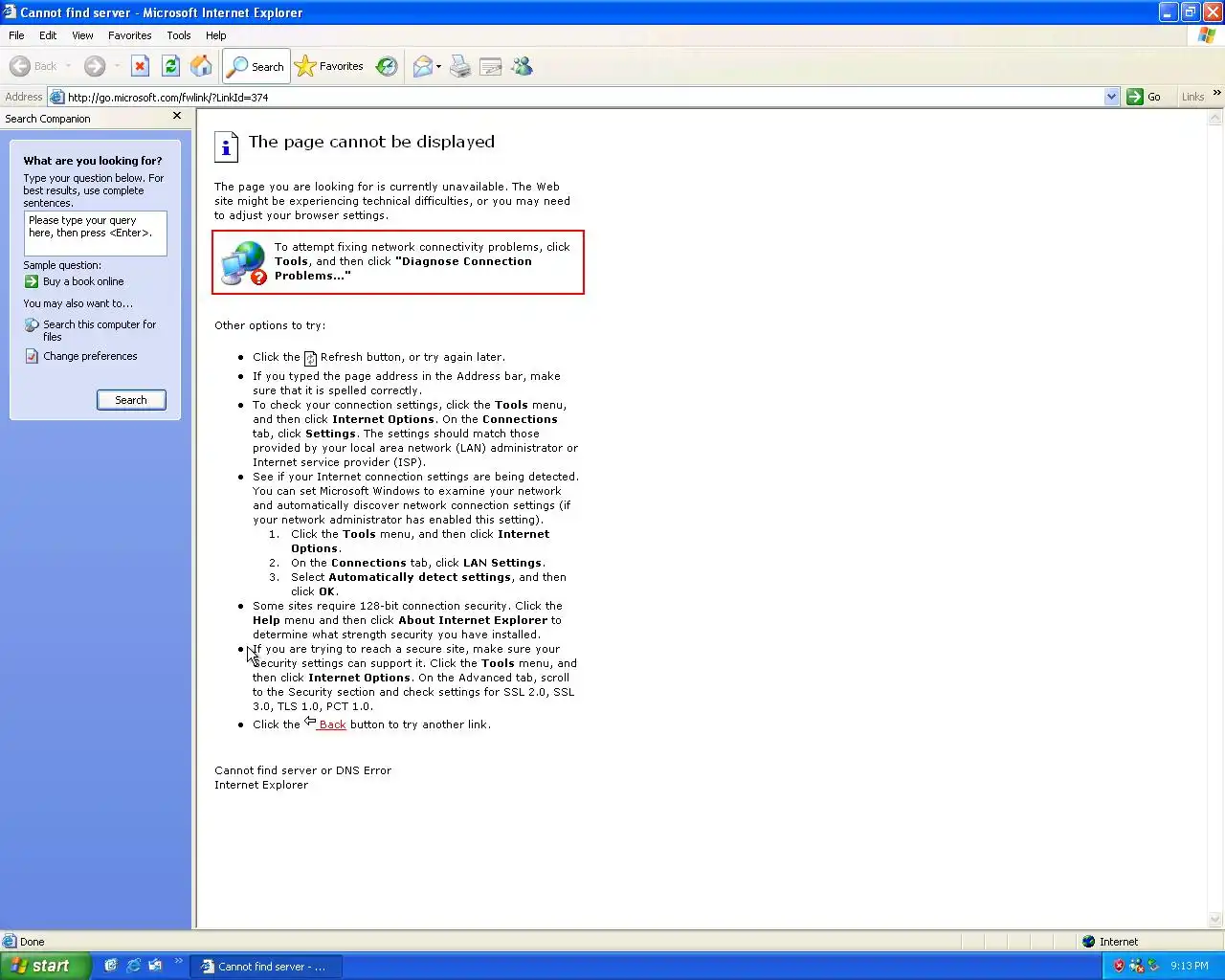Open the Help menu
This screenshot has width=1225, height=980.
(x=216, y=35)
